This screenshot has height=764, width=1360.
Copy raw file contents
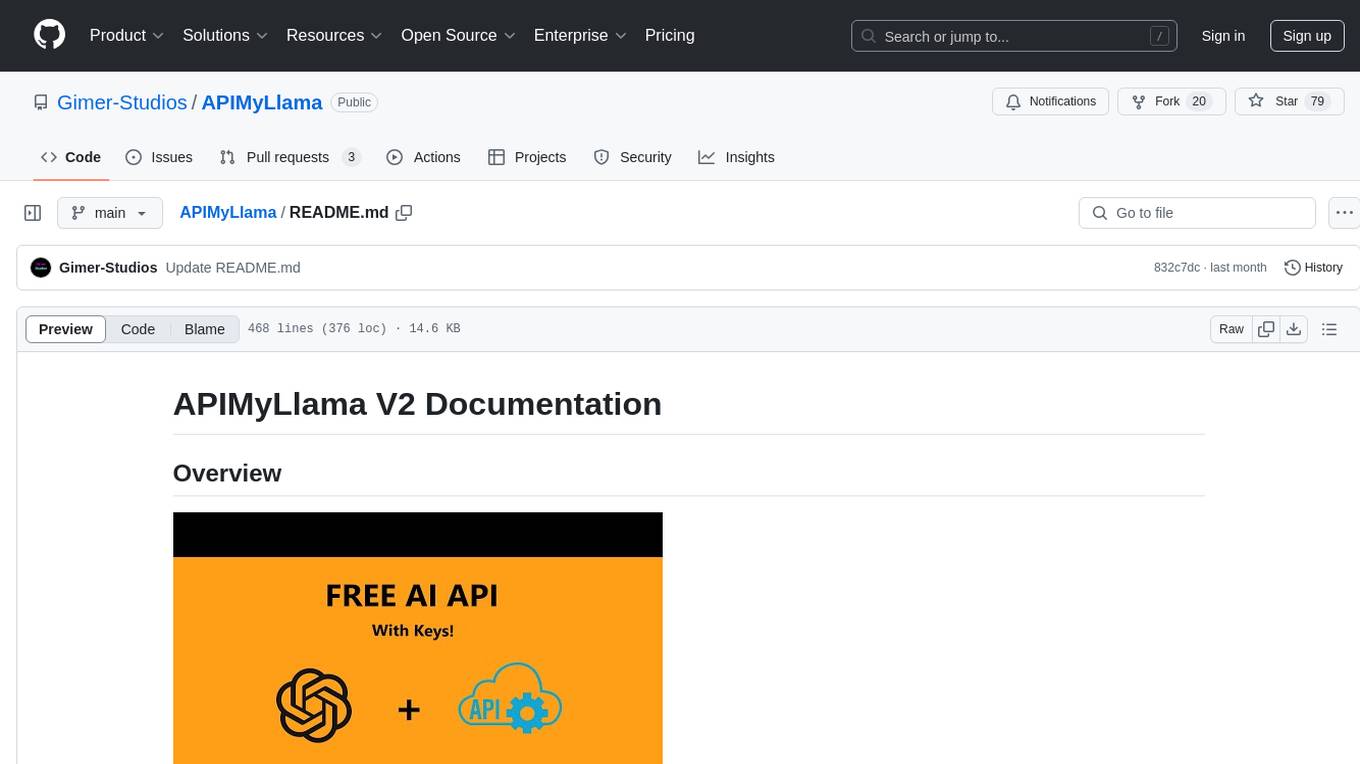(1266, 329)
